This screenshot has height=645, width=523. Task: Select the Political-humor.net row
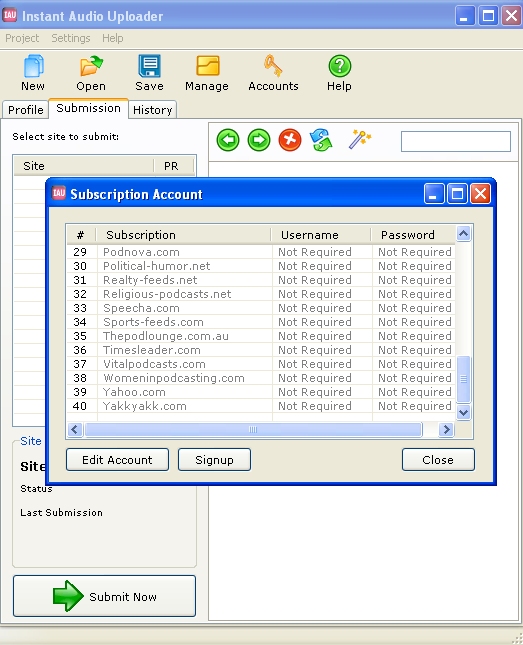pos(261,266)
